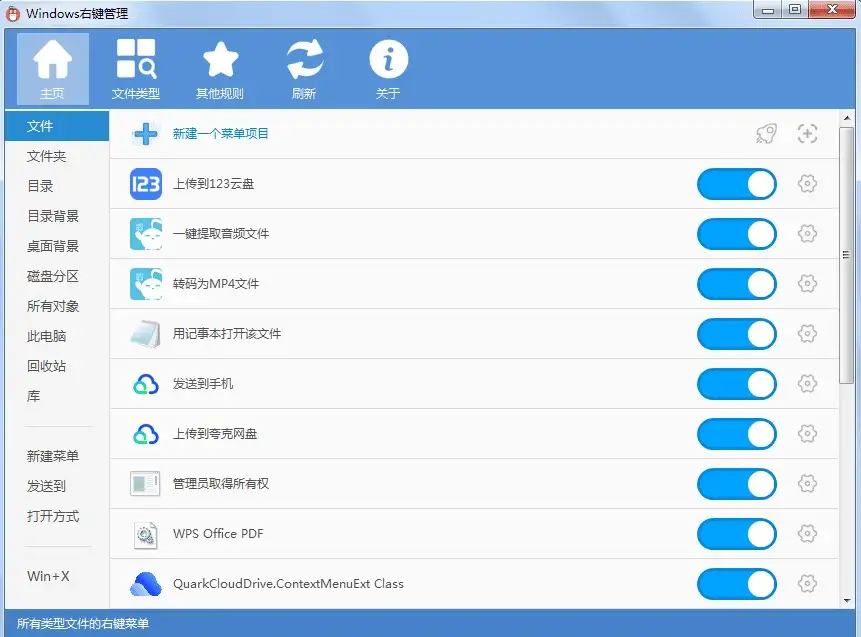Open 回收站 category in sidebar

click(x=46, y=366)
